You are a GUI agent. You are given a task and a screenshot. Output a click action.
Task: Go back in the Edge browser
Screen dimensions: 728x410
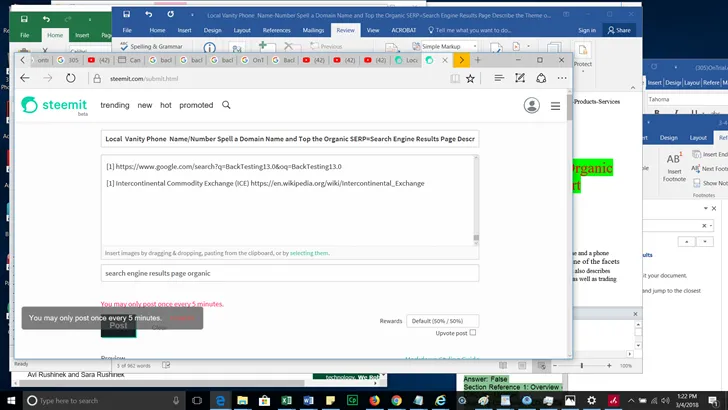click(x=25, y=78)
